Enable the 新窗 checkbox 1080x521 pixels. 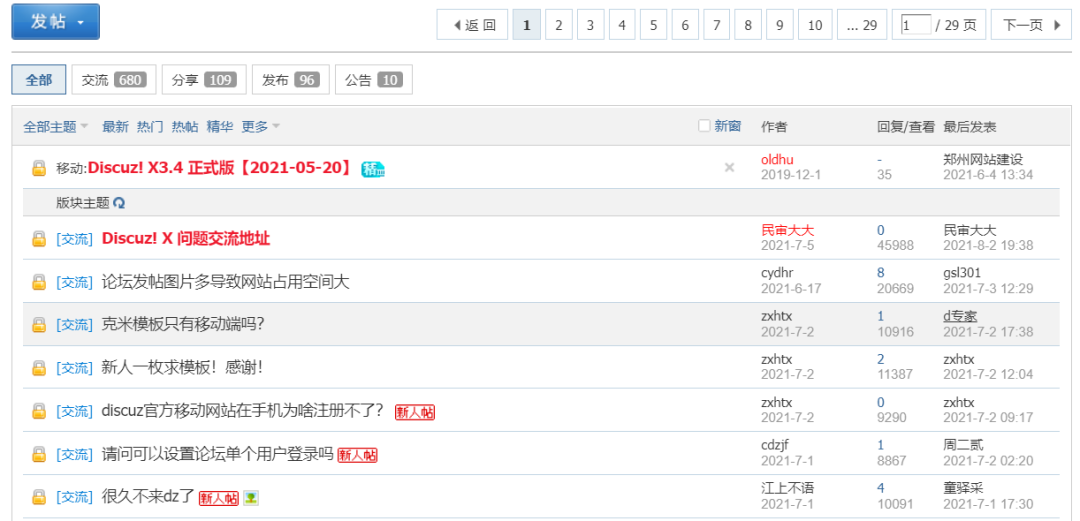[704, 126]
